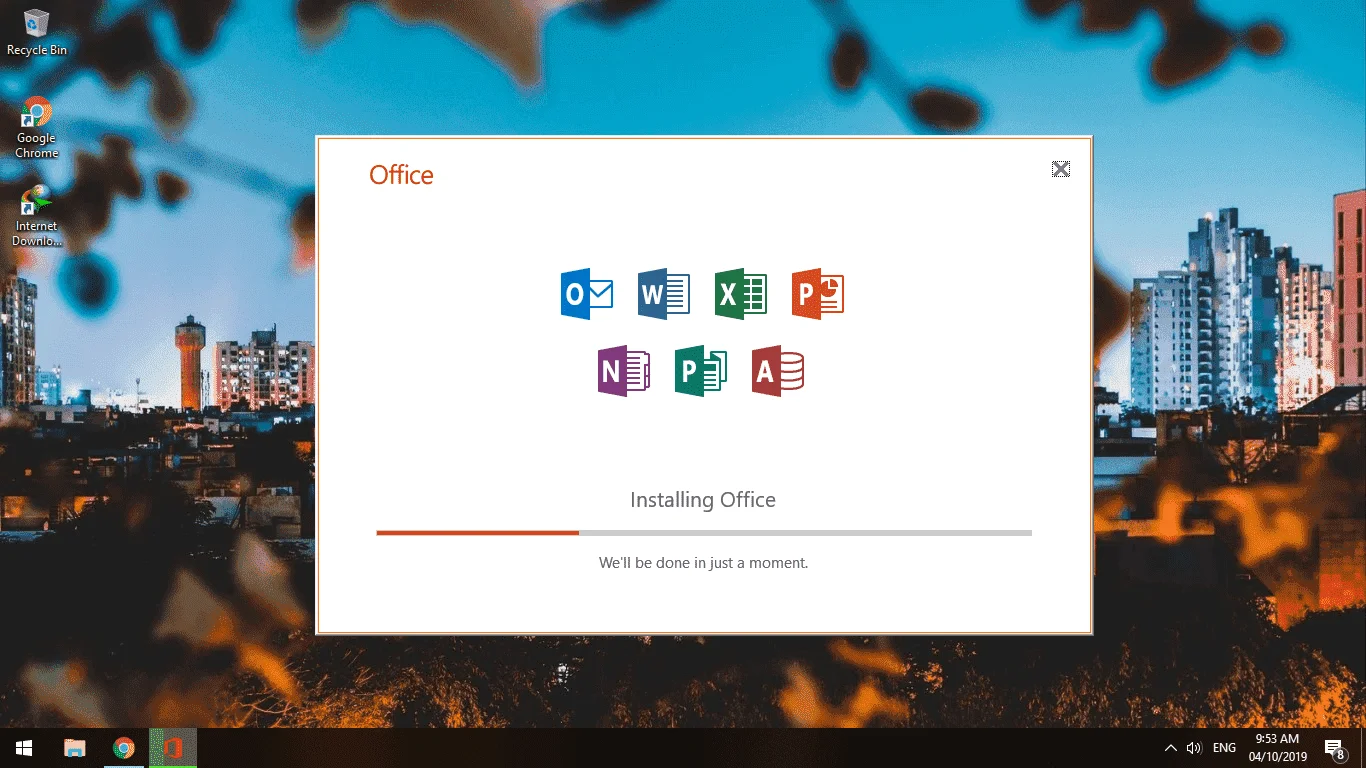Image resolution: width=1366 pixels, height=768 pixels.
Task: Click the Access icon in the installer
Action: pyautogui.click(x=778, y=371)
